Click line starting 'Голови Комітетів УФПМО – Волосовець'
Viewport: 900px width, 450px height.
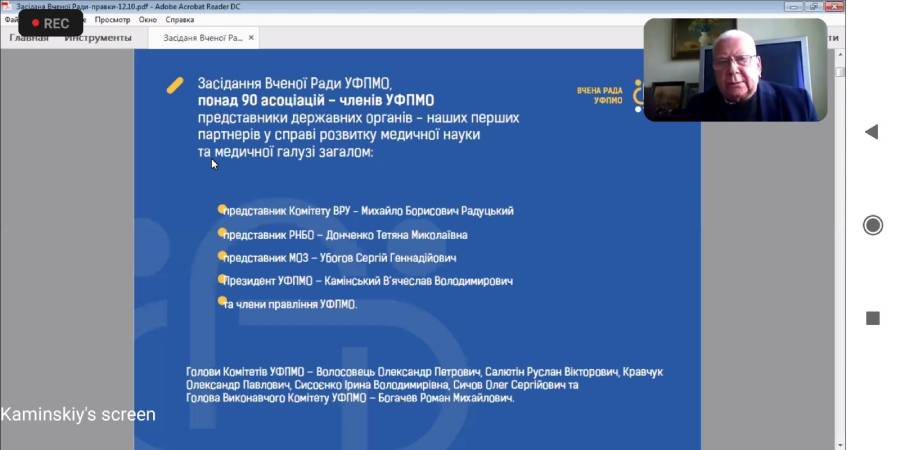(425, 372)
